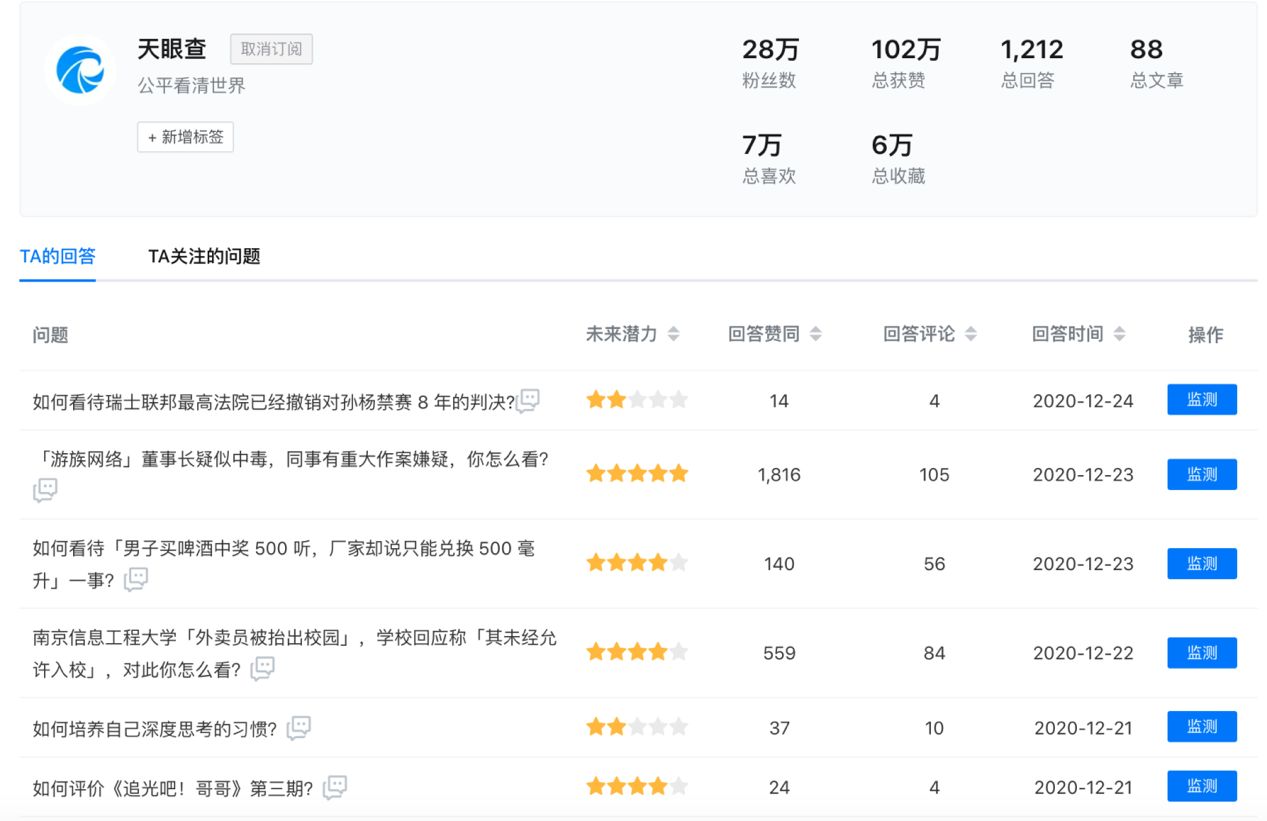Click the 6万 总收藏 statistic
Image resolution: width=1267 pixels, height=821 pixels.
898,159
